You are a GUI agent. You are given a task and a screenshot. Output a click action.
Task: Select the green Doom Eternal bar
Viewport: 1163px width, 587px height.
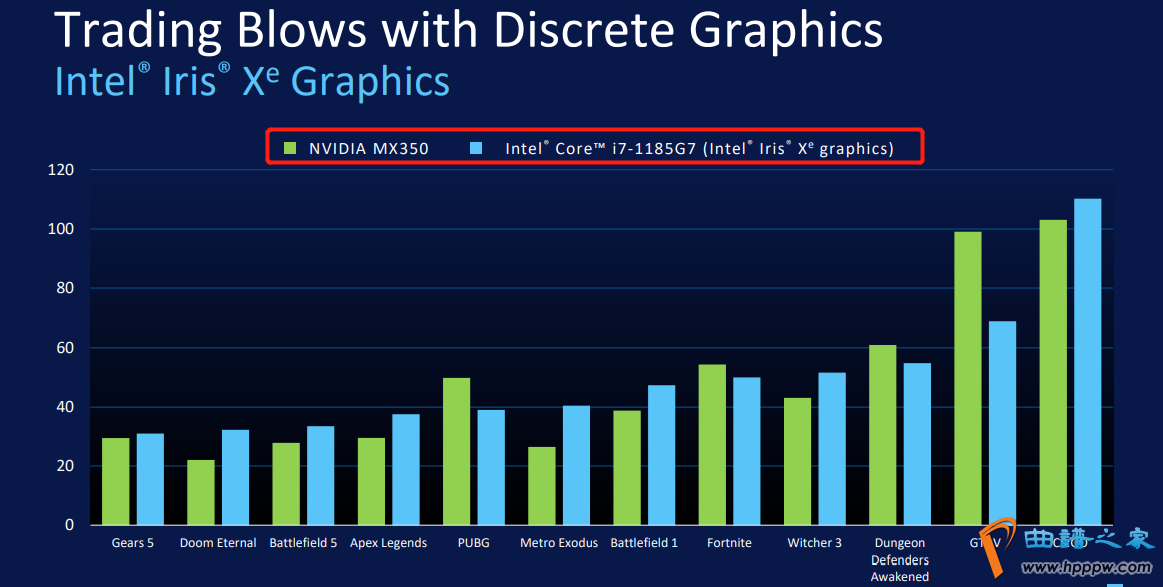pyautogui.click(x=200, y=492)
